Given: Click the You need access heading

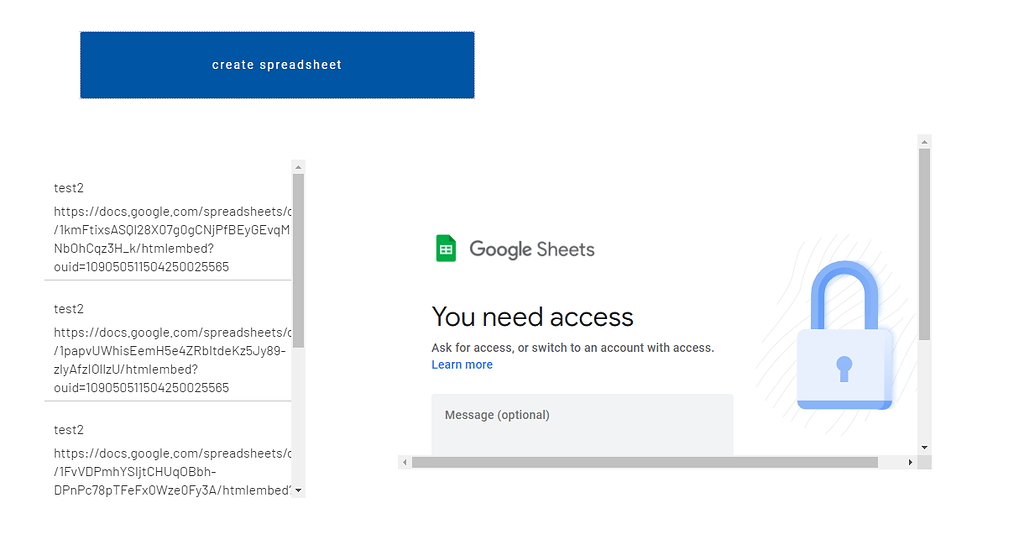Looking at the screenshot, I should click(x=532, y=317).
